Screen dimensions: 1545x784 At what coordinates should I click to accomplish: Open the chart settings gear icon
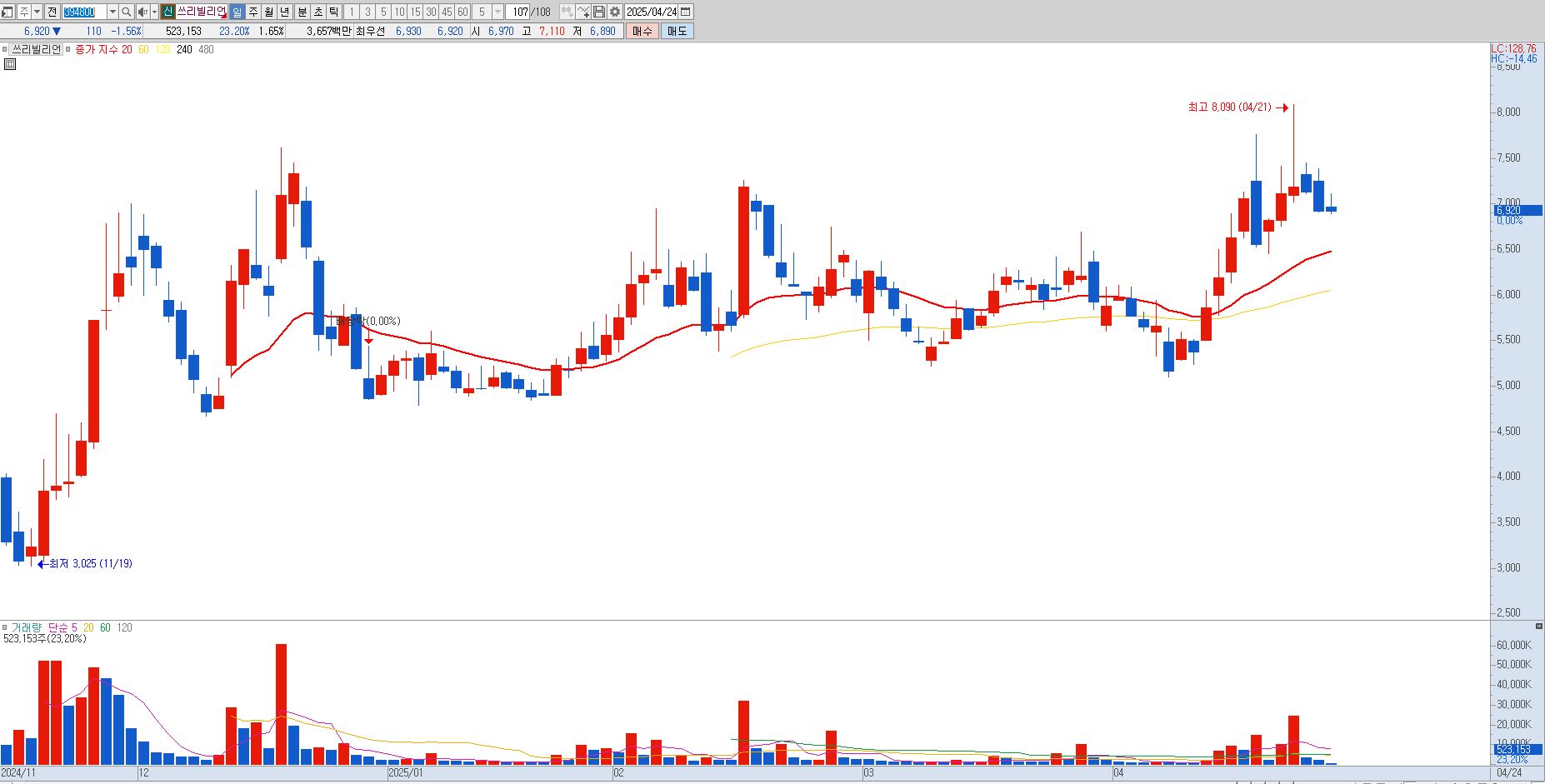[x=615, y=12]
